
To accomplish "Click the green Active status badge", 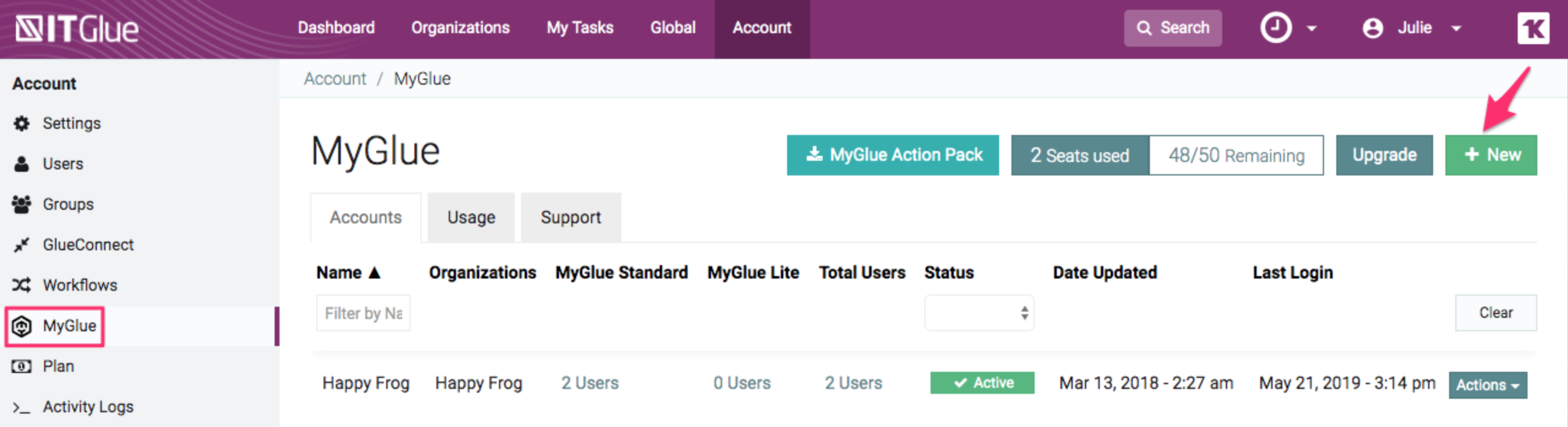I will click(x=982, y=383).
